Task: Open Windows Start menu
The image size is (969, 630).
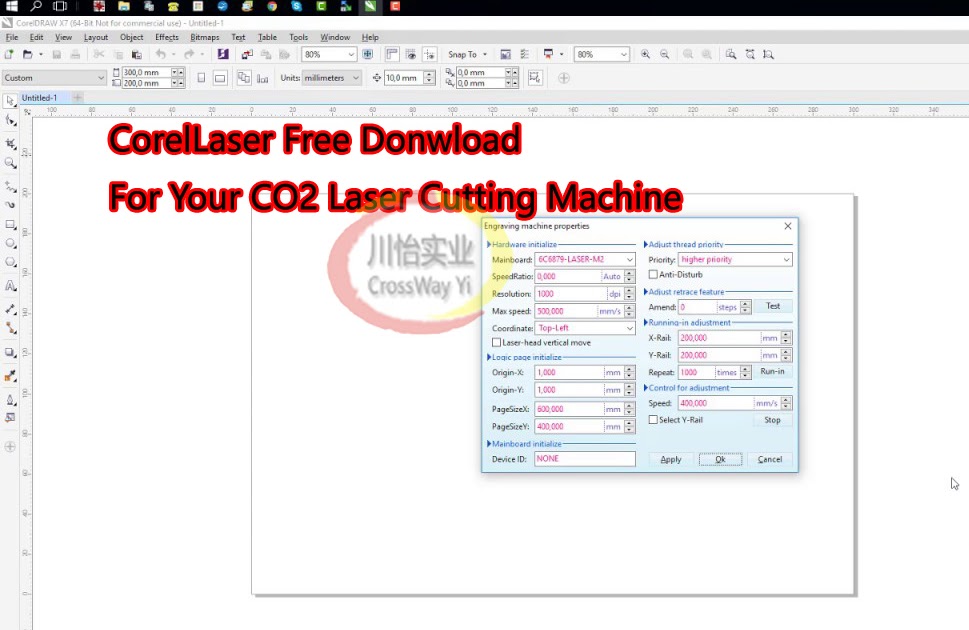Action: 11,6
